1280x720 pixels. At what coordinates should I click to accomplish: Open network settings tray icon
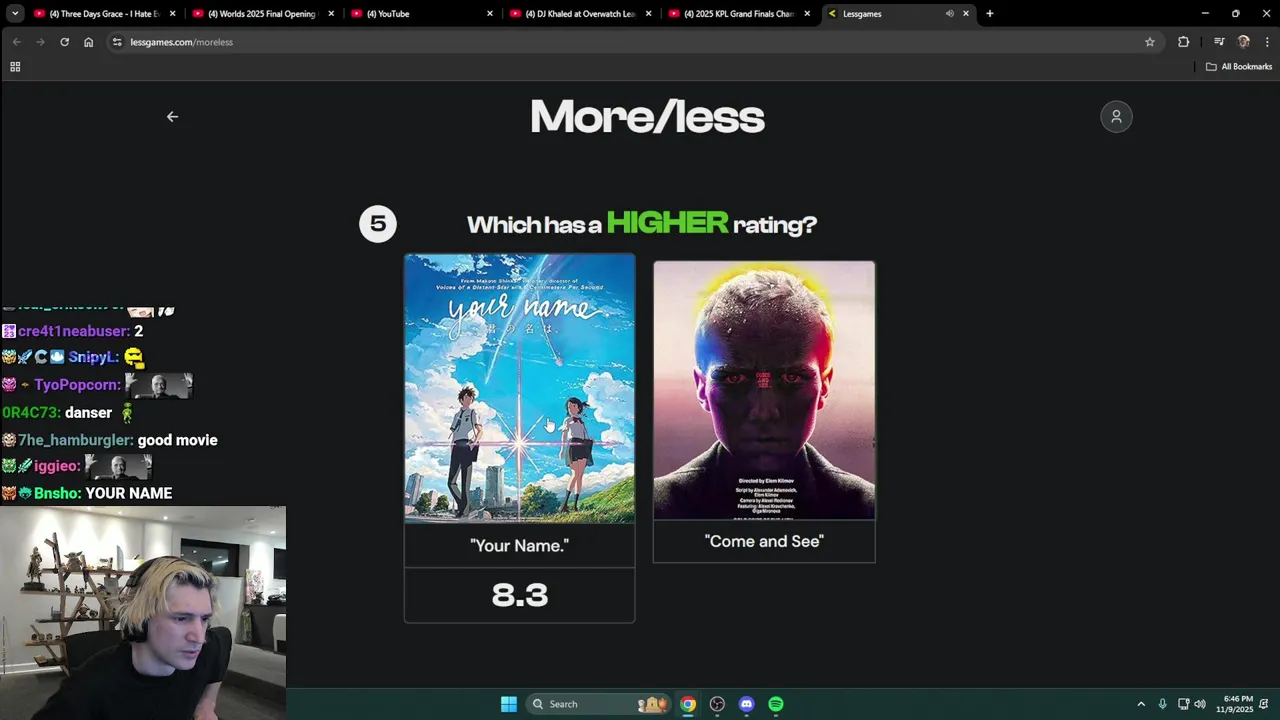pos(1183,704)
